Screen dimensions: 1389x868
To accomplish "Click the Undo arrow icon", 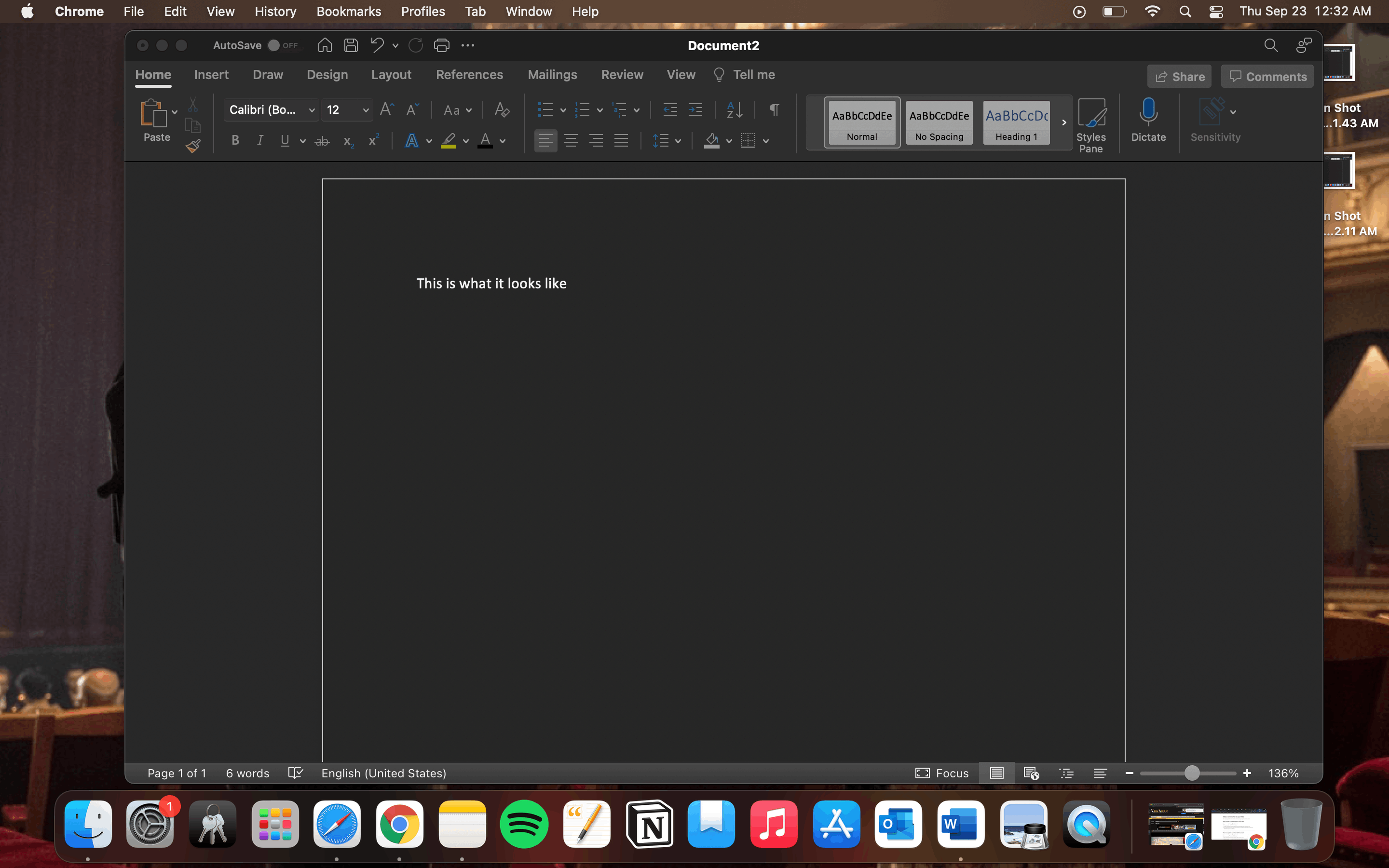I will pos(377,45).
